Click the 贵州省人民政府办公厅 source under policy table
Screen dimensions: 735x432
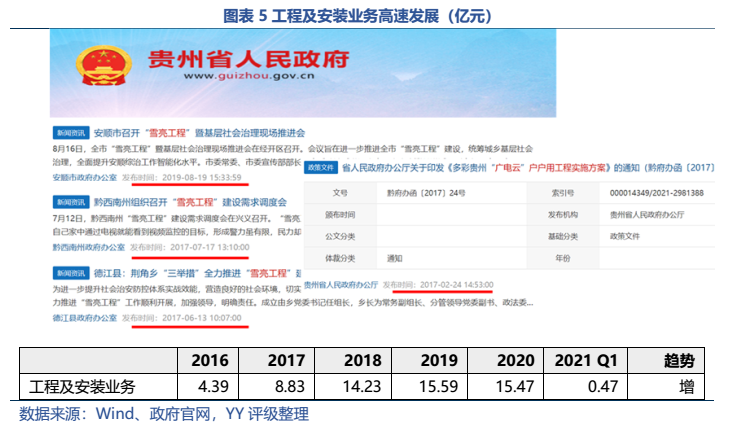(343, 284)
